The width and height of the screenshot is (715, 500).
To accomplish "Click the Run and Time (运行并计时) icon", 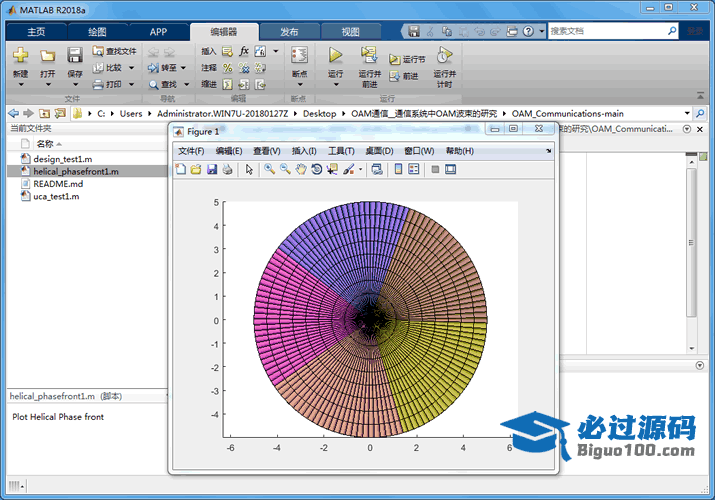I will [x=444, y=56].
